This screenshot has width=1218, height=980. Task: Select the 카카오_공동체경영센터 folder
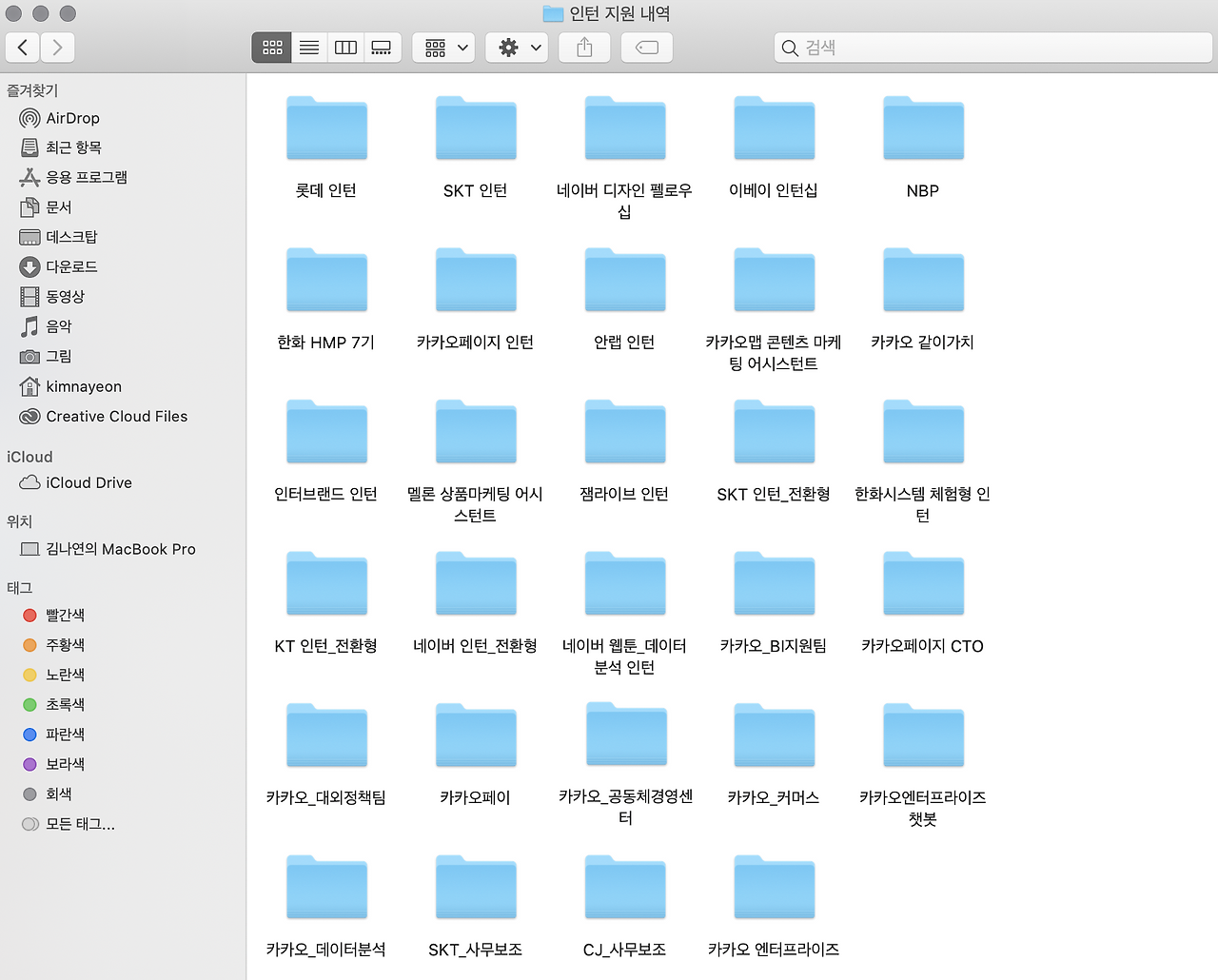point(625,765)
